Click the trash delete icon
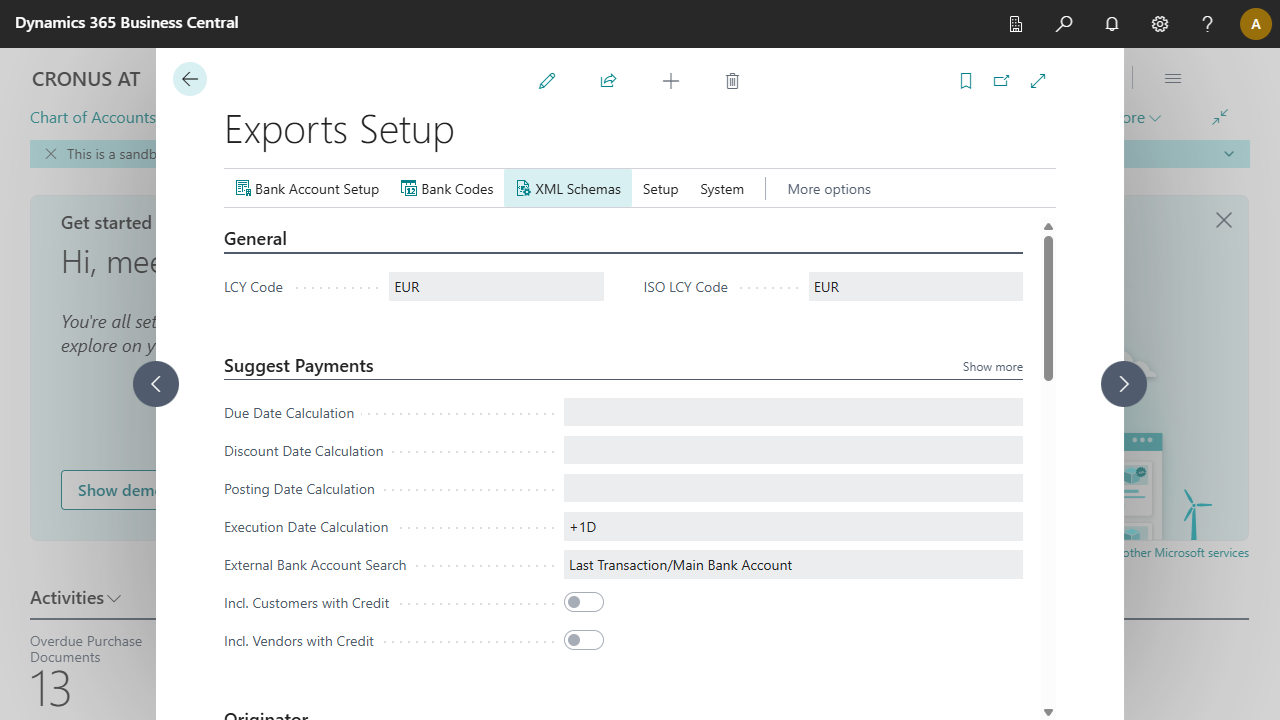The height and width of the screenshot is (720, 1280). pos(732,81)
